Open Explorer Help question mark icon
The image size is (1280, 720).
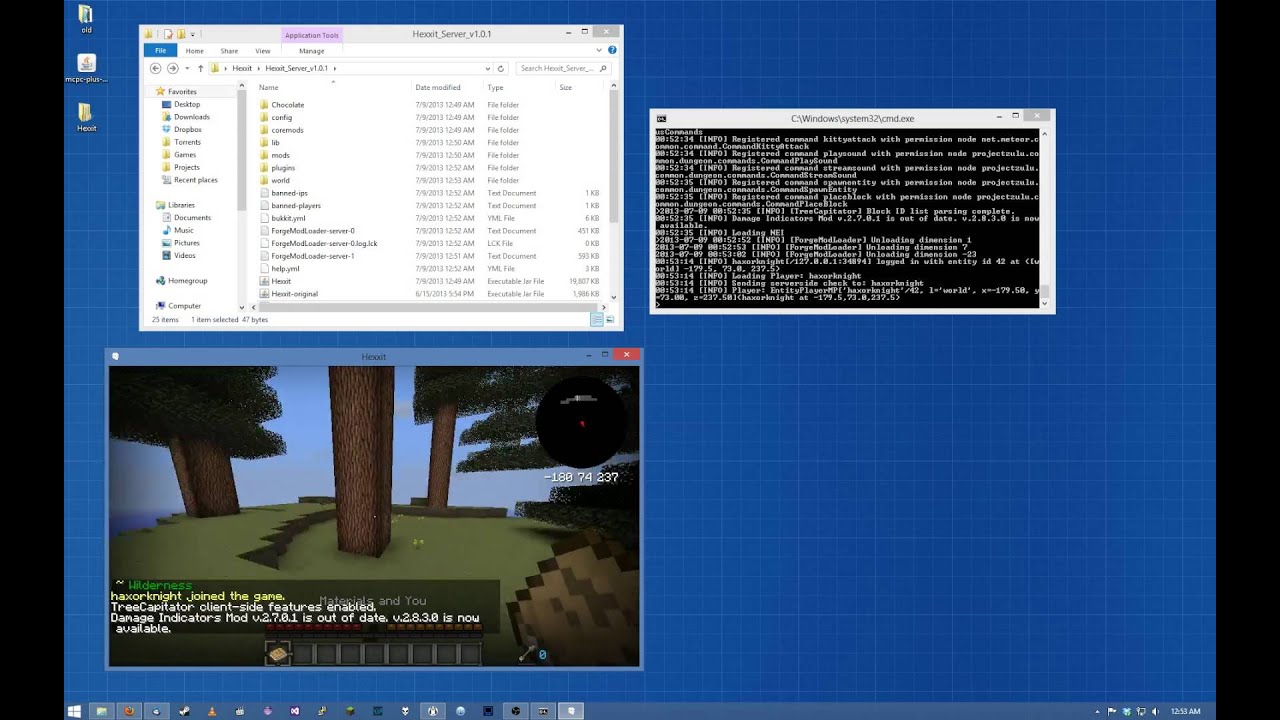click(x=613, y=50)
